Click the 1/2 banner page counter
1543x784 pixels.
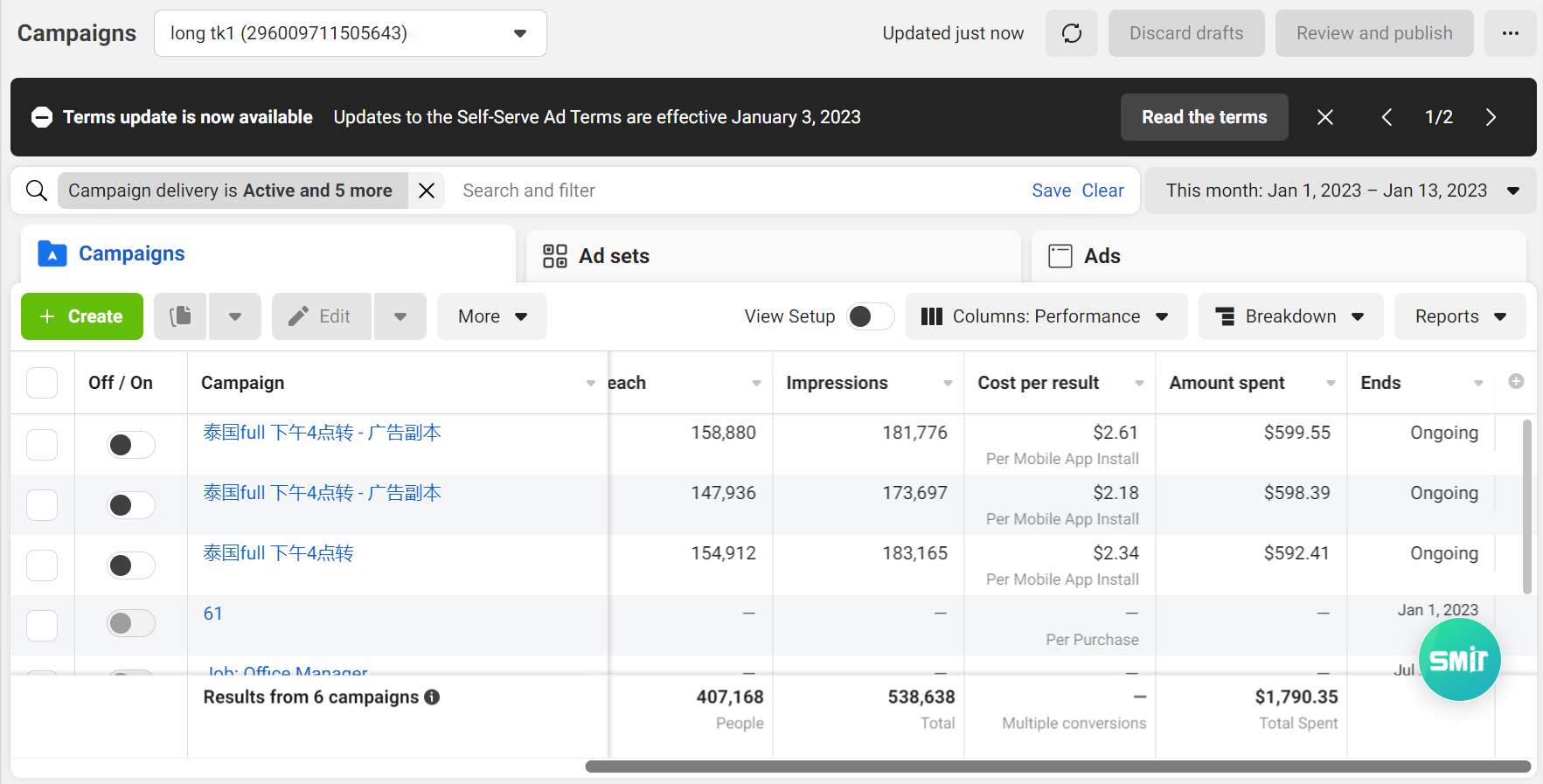pos(1439,117)
